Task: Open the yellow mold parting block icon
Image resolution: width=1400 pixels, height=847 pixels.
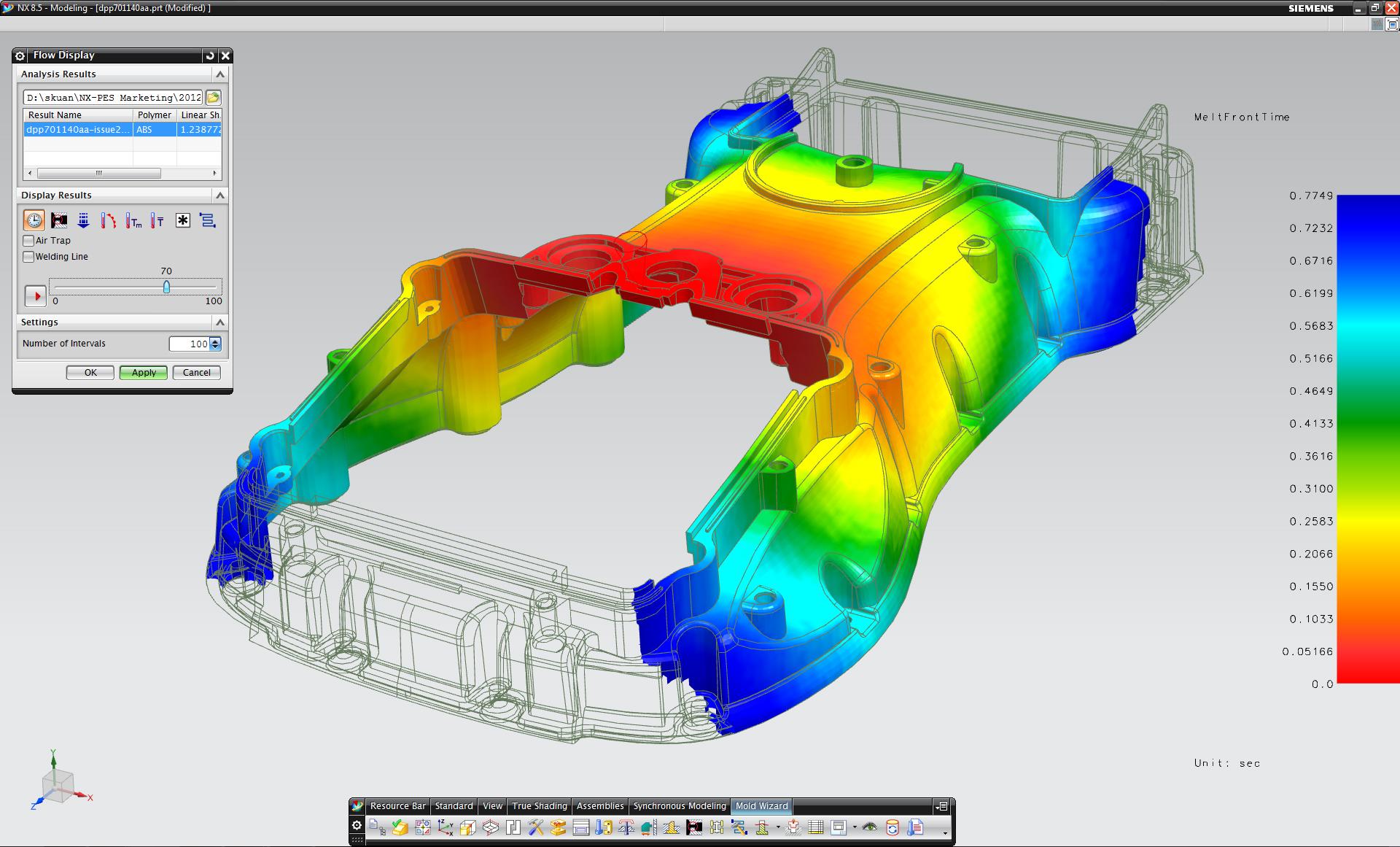Action: 558,827
